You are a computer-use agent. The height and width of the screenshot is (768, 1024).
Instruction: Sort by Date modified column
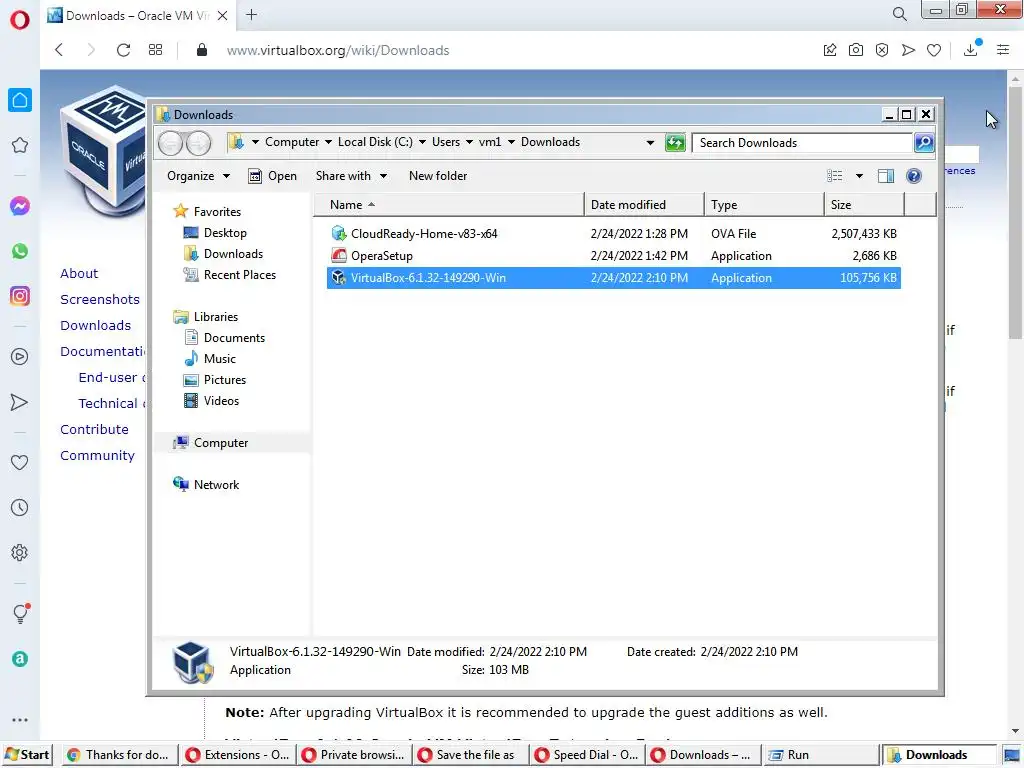coord(644,204)
